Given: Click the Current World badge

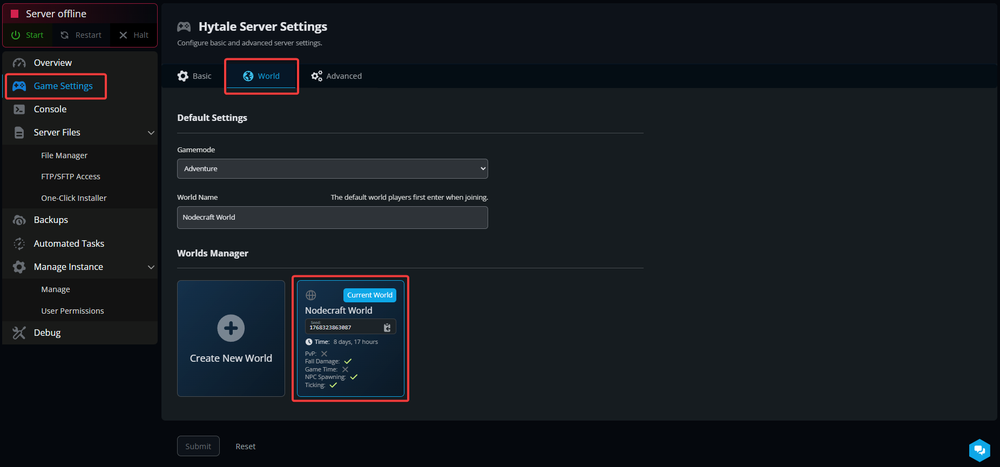Looking at the screenshot, I should point(370,295).
